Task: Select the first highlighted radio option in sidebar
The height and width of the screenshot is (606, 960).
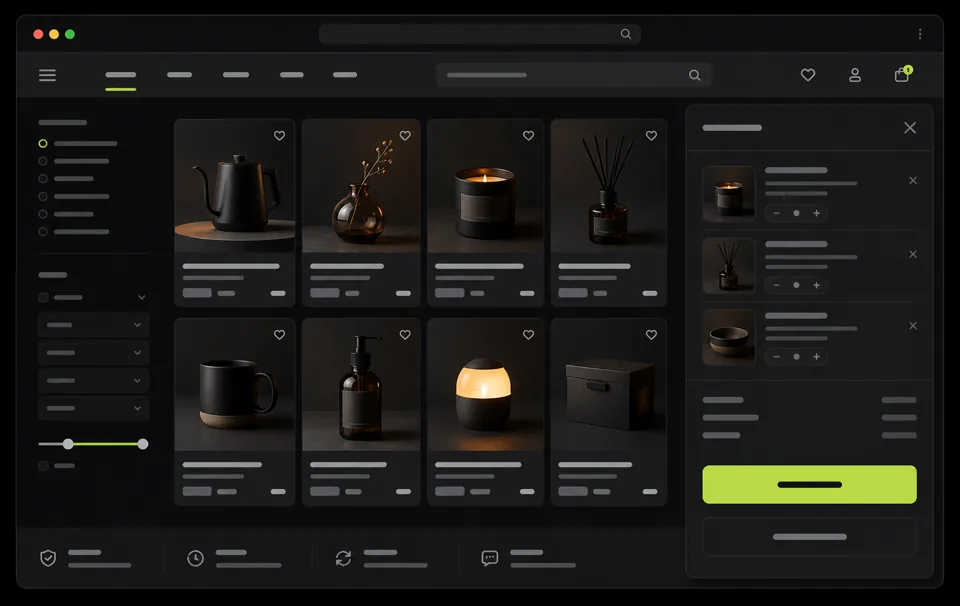Action: coord(43,143)
